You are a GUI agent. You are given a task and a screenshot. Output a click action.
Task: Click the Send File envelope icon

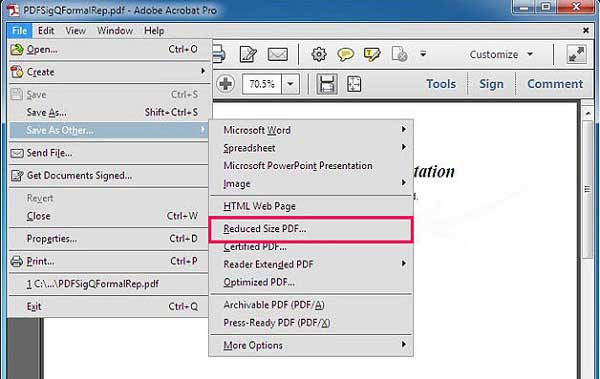[x=16, y=153]
